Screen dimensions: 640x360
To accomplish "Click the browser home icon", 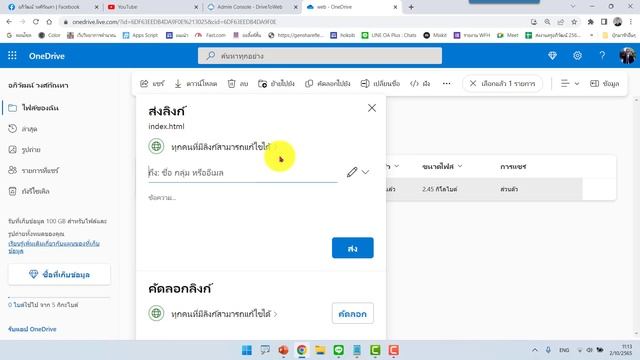I will (49, 22).
